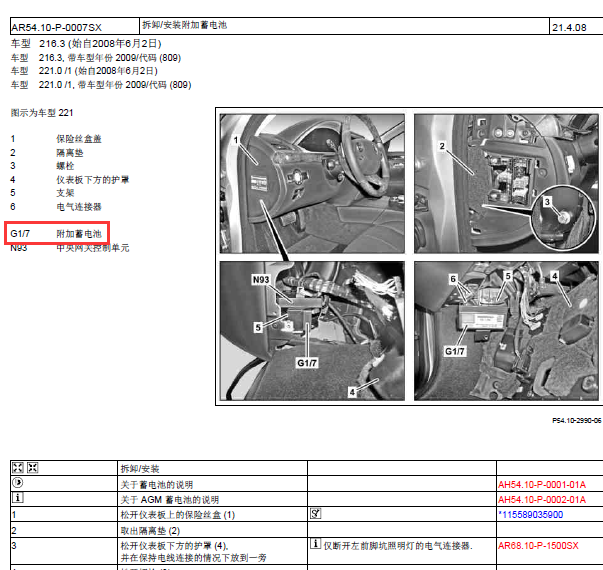Screen dimensions: 603x570
Task: Open link AH54.10-P-0002-01A
Action: click(542, 500)
